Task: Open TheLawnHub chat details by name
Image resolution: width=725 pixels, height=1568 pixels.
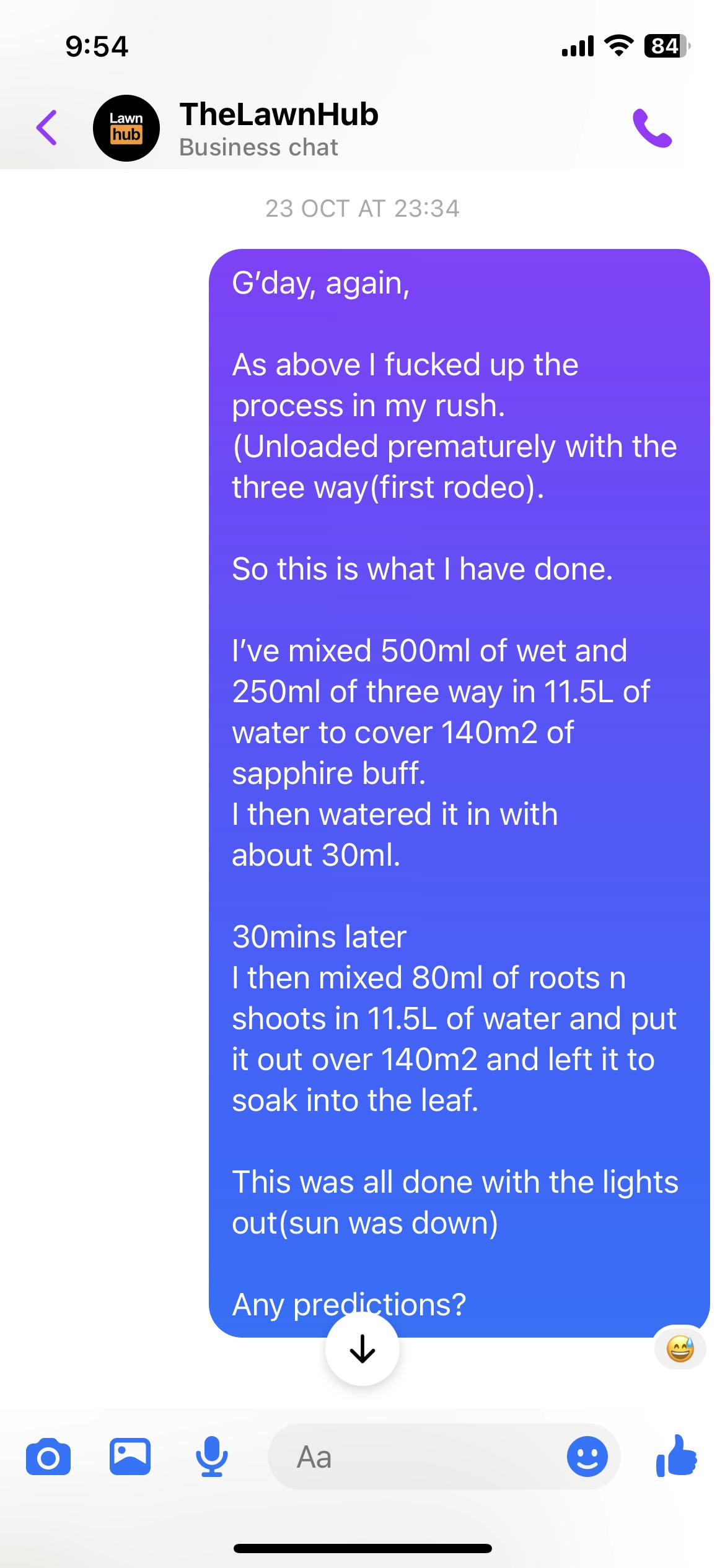Action: (279, 115)
